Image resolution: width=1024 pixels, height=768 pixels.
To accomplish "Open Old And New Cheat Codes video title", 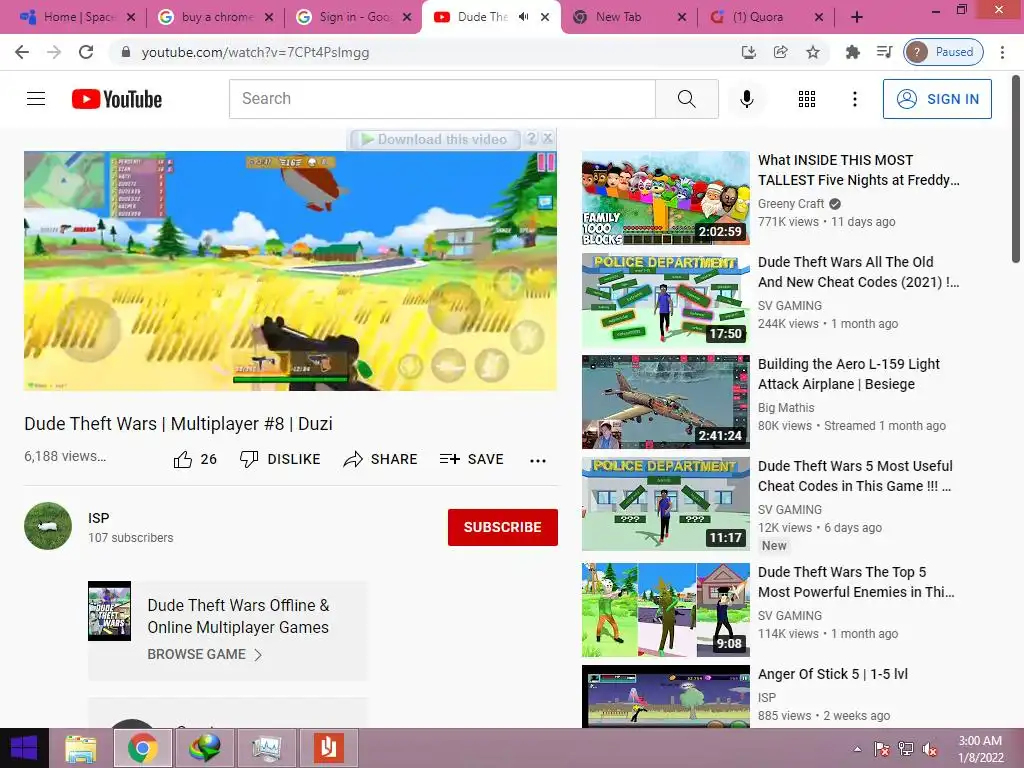I will [858, 272].
